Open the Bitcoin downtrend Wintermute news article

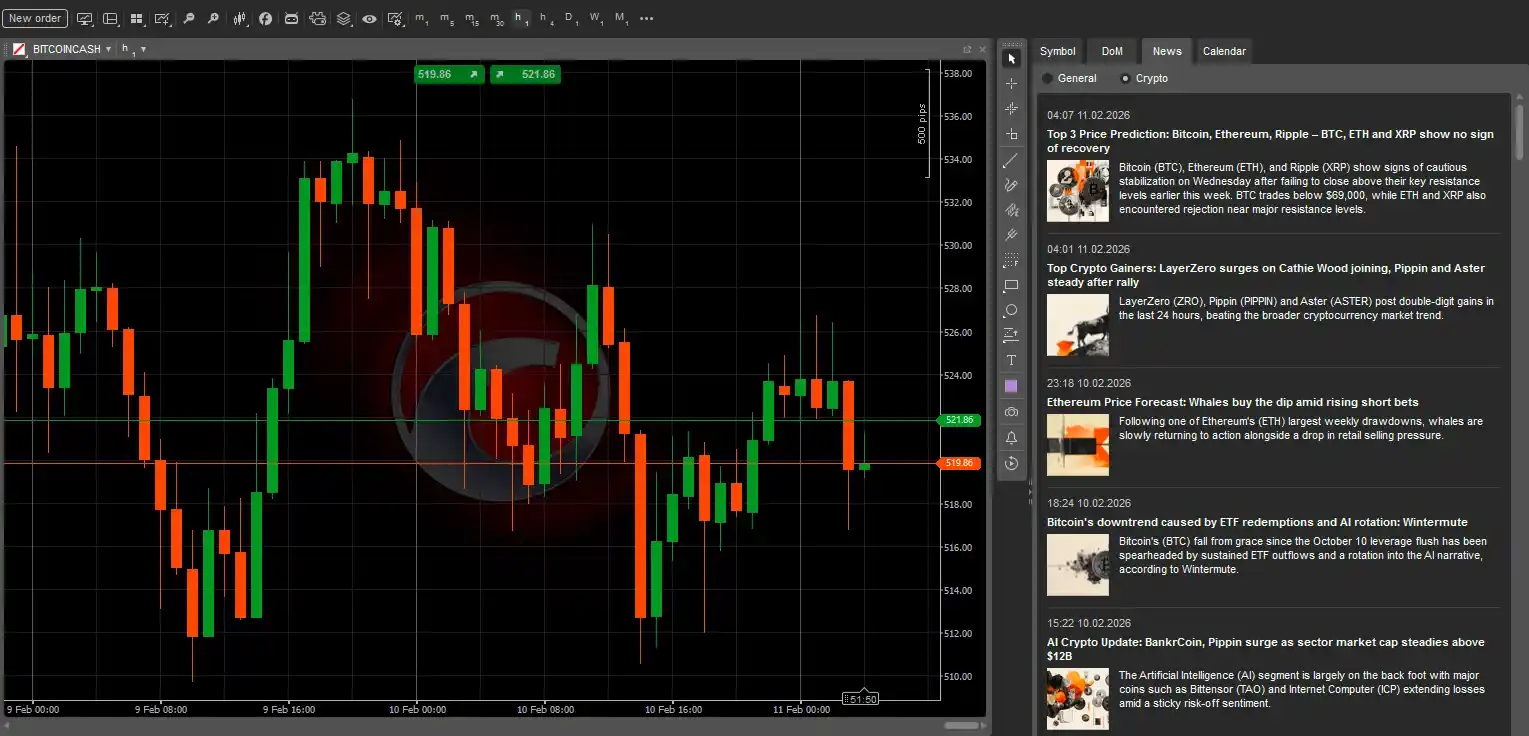click(1257, 521)
